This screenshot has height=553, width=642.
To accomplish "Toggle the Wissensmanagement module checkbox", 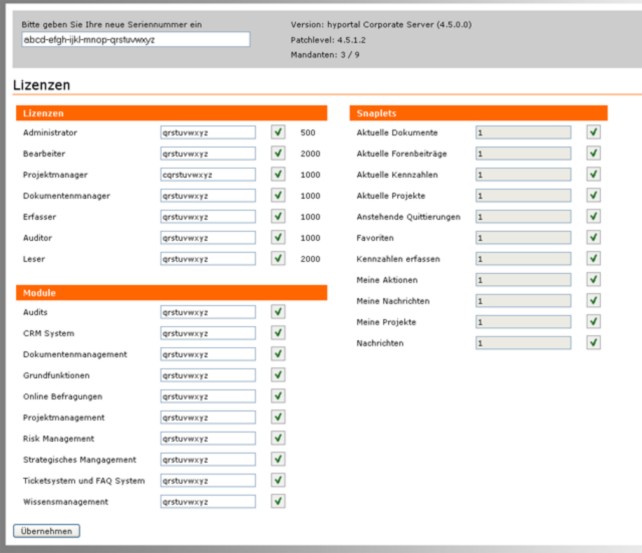I will [278, 501].
